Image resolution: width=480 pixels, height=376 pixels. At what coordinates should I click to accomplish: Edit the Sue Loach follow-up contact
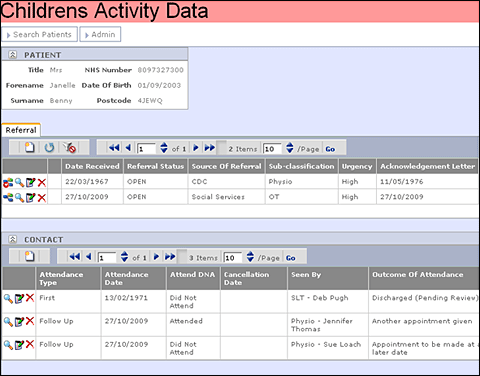[x=19, y=345]
